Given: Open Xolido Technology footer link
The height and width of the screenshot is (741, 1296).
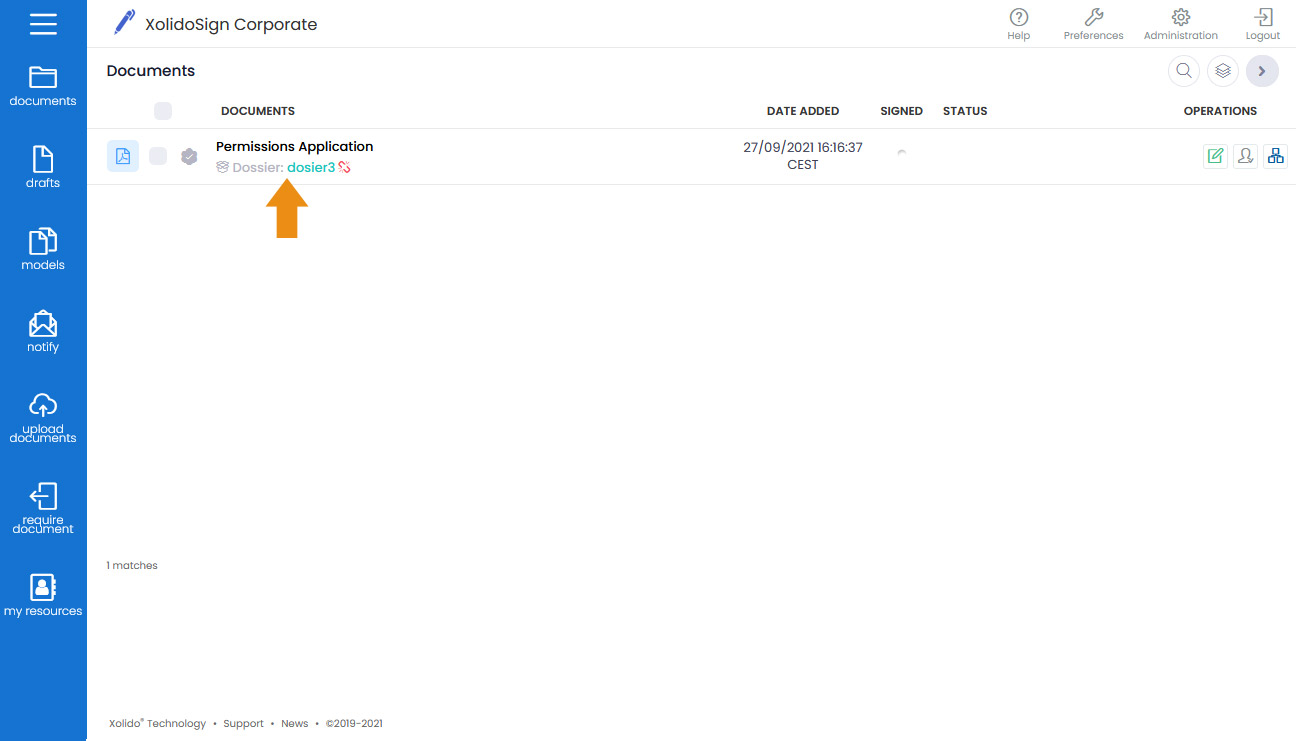Looking at the screenshot, I should pos(157,723).
